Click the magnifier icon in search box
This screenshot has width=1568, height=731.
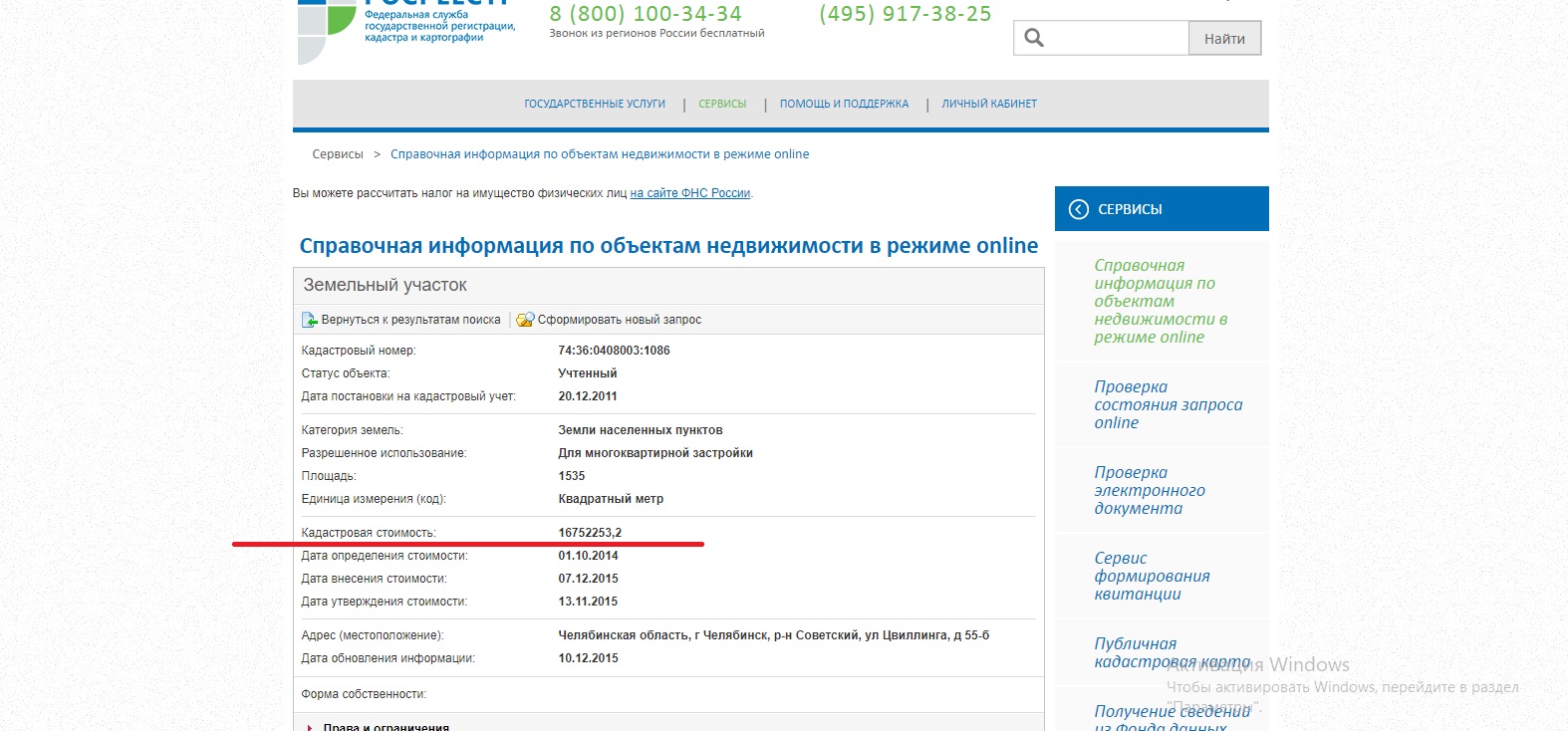1034,38
